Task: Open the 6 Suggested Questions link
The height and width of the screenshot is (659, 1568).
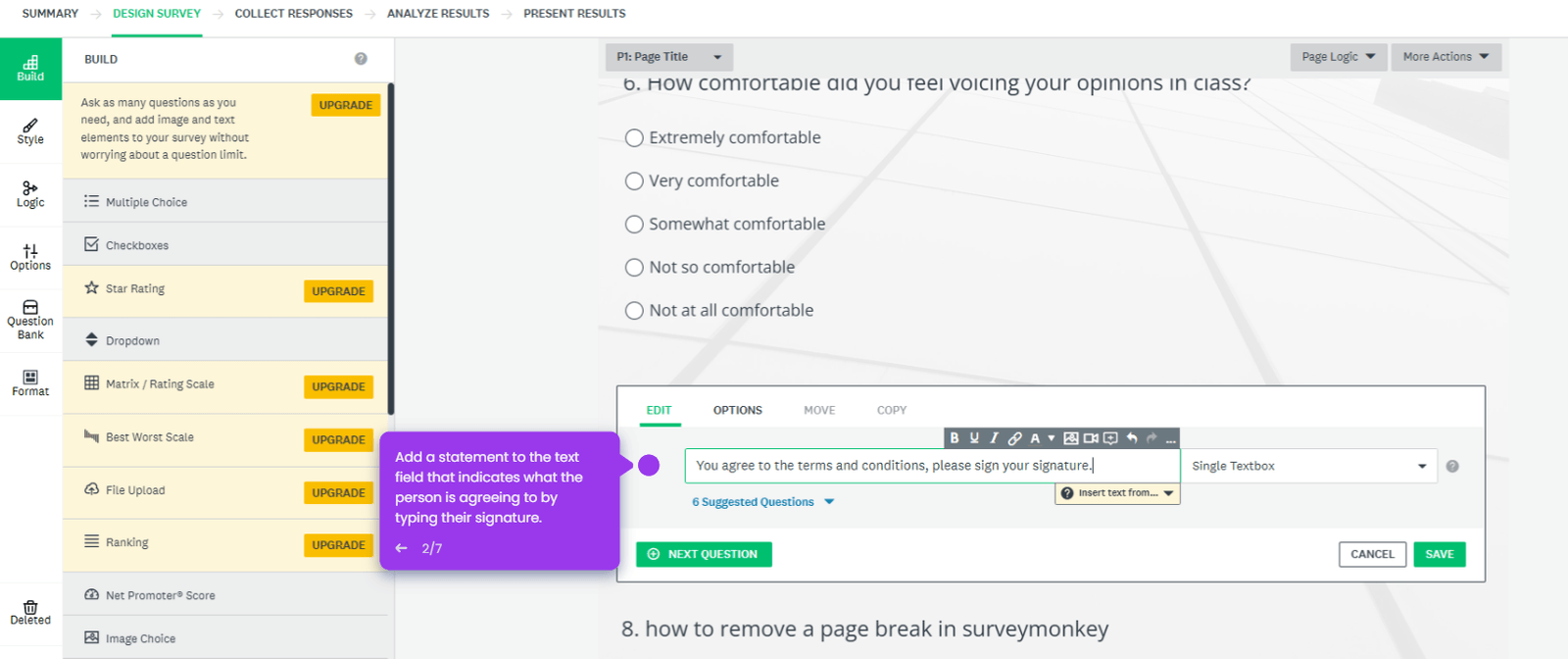Action: [753, 501]
